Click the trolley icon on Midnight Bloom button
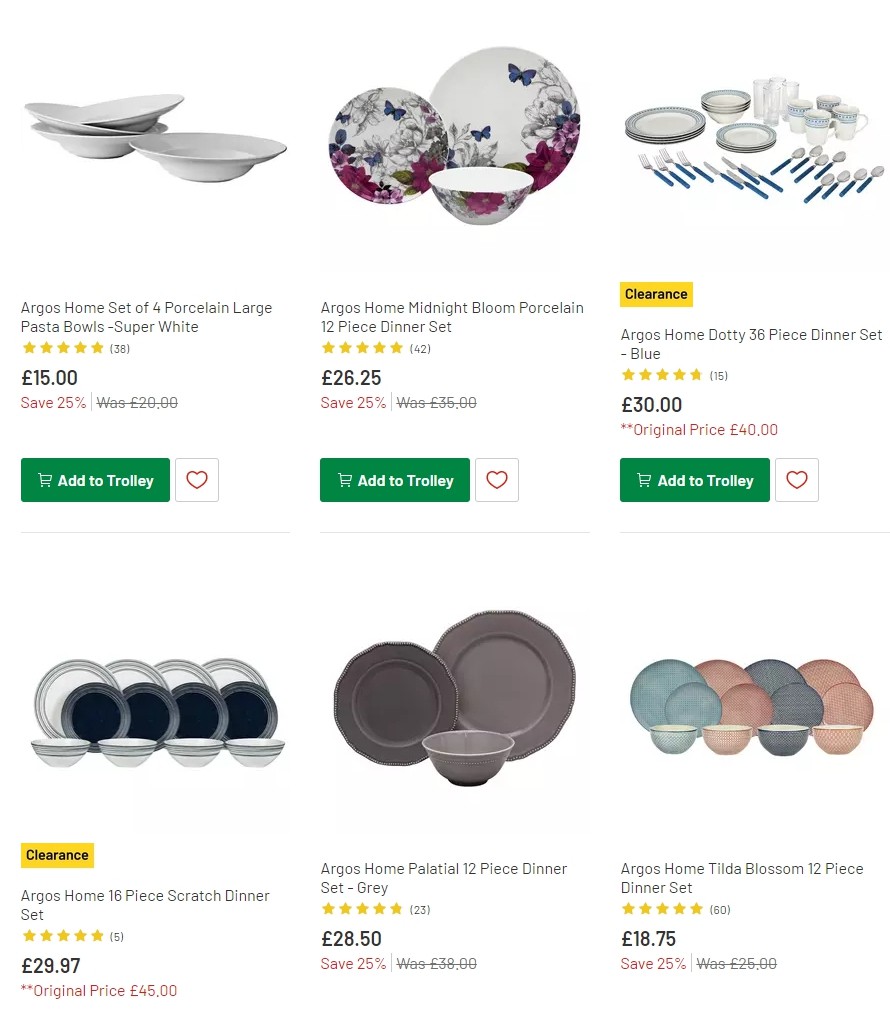Screen dimensions: 890x1011 [343, 480]
